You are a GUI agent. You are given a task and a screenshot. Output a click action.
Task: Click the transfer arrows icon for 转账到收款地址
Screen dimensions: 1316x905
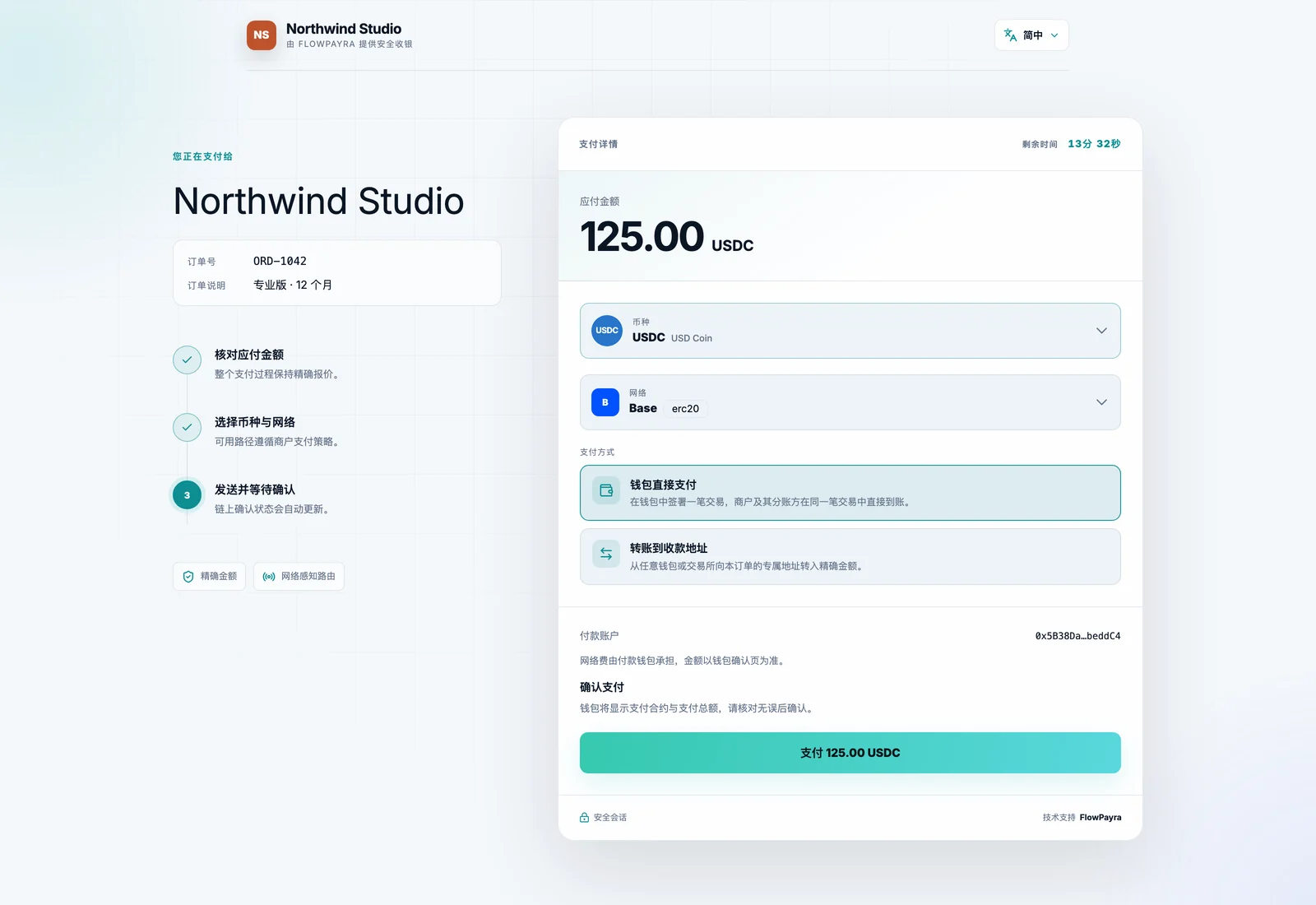[606, 554]
